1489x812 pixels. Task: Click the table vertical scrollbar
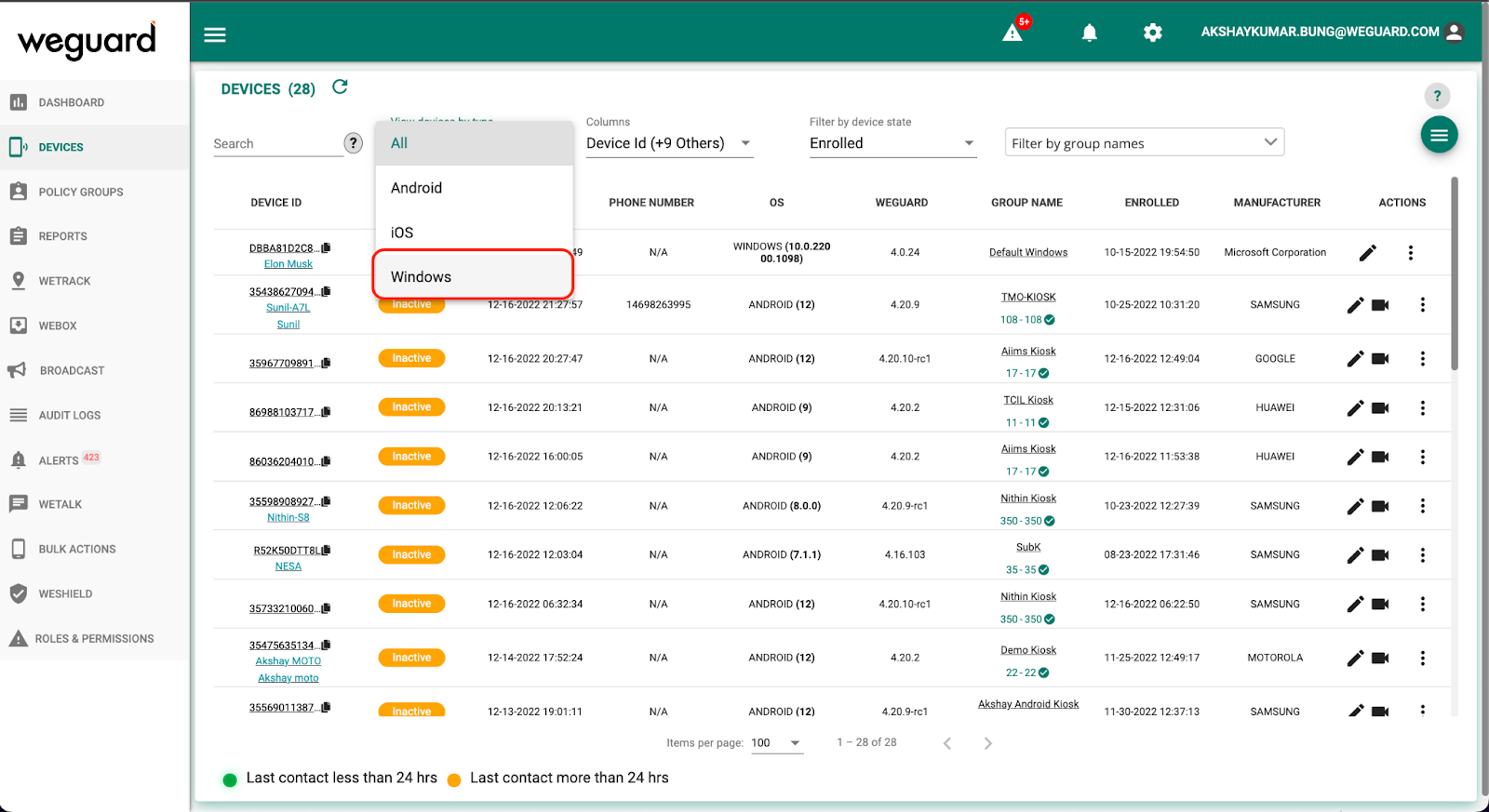coord(1455,273)
